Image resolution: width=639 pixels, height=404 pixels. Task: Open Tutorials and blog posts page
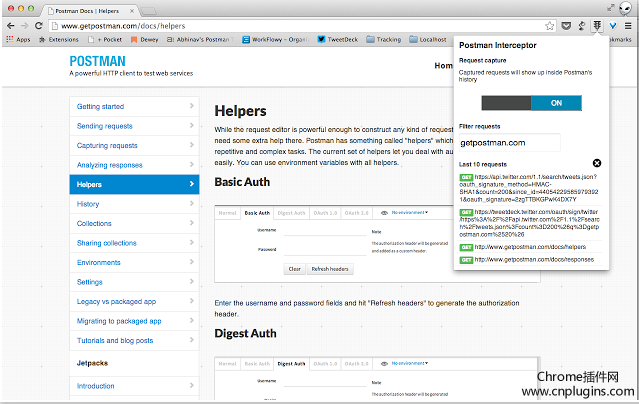point(134,340)
